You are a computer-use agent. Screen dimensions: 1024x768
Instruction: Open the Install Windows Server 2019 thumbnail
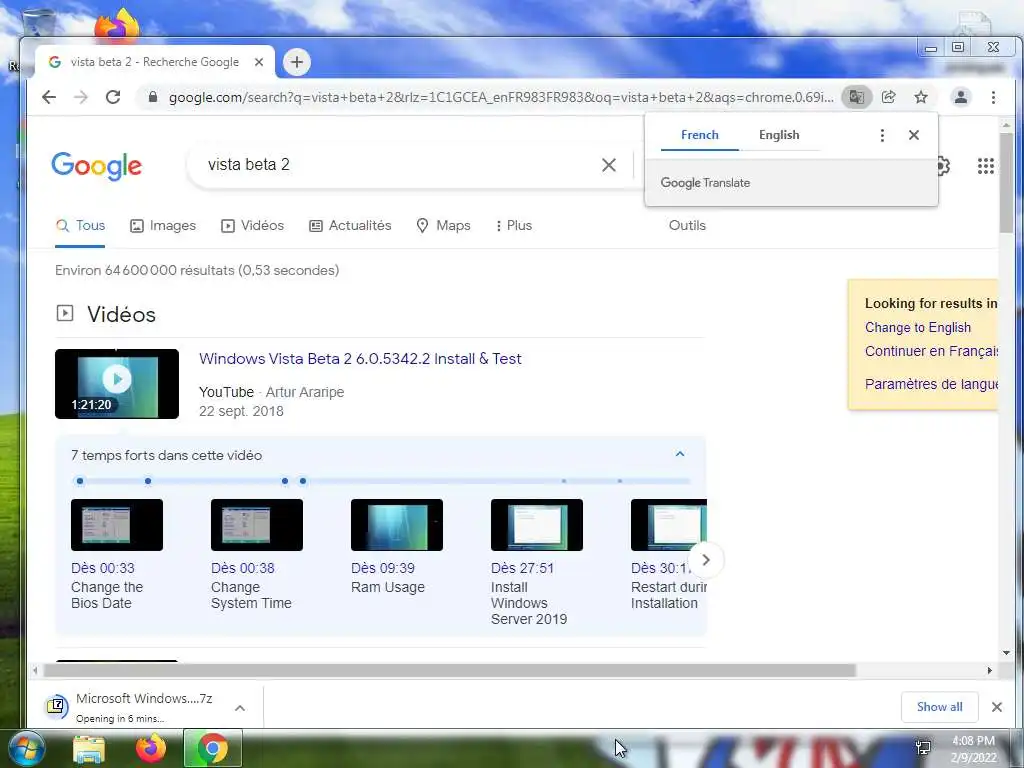[537, 525]
